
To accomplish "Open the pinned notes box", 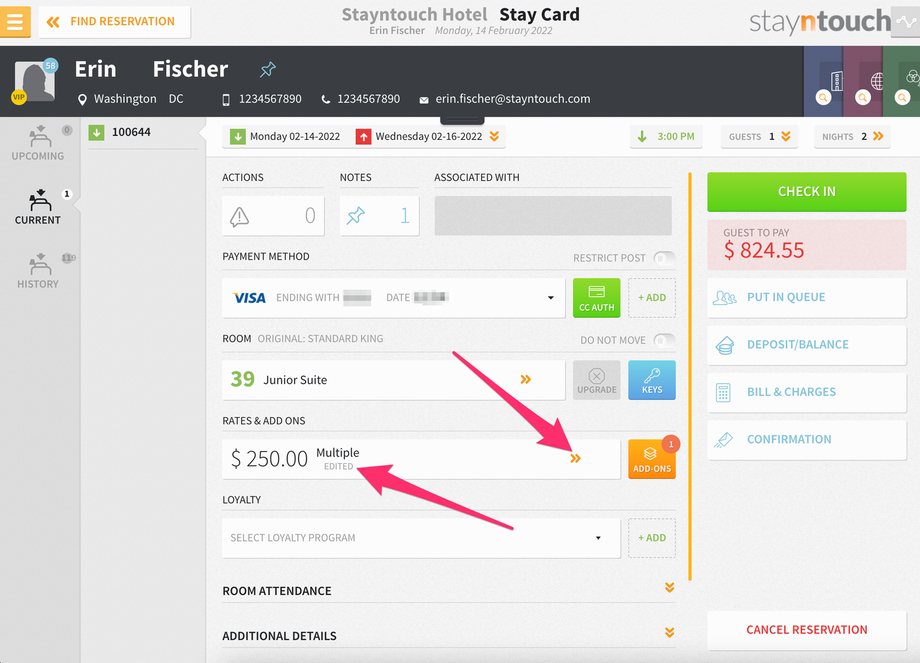I will click(379, 216).
